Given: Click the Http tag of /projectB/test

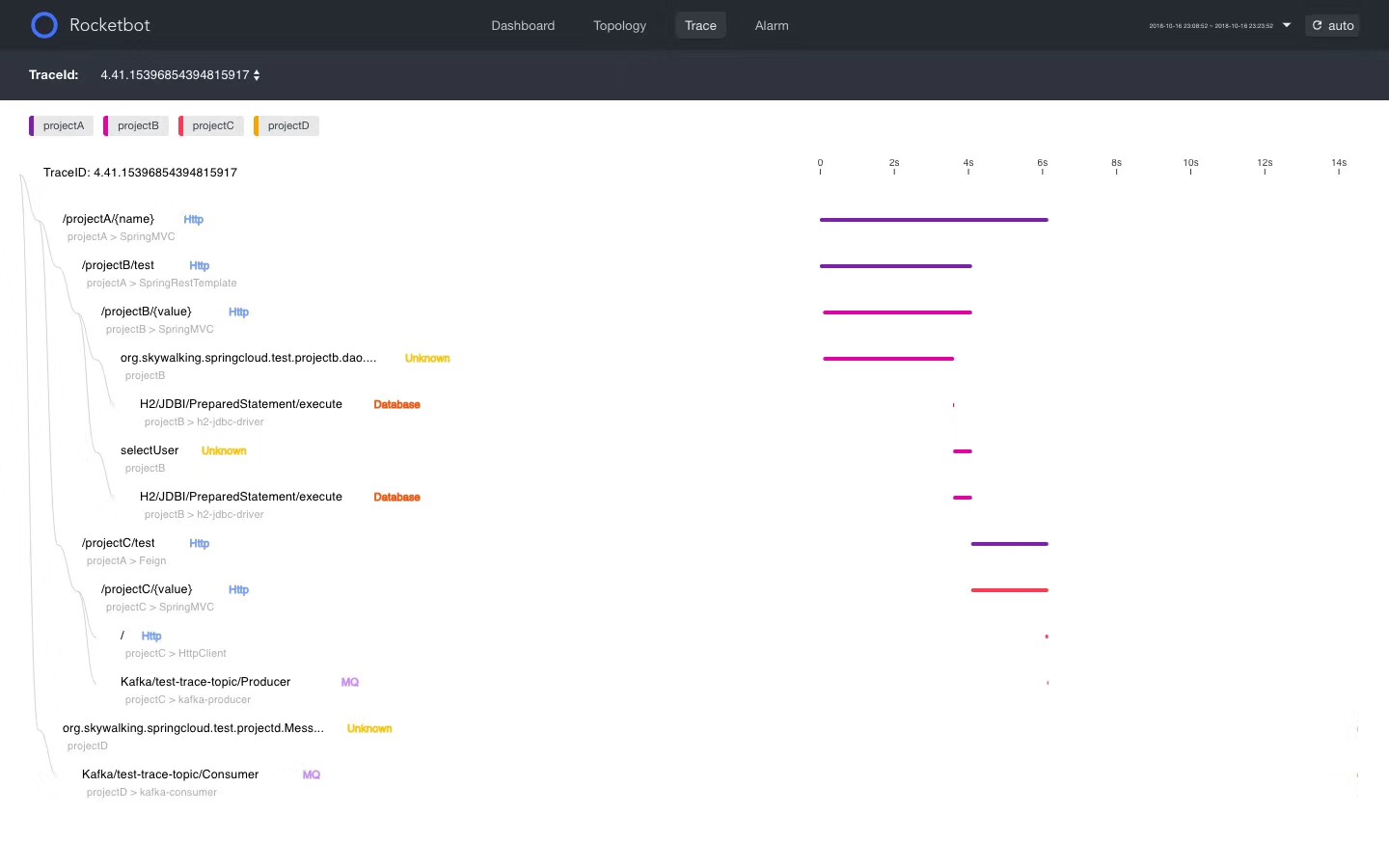Looking at the screenshot, I should click(199, 266).
